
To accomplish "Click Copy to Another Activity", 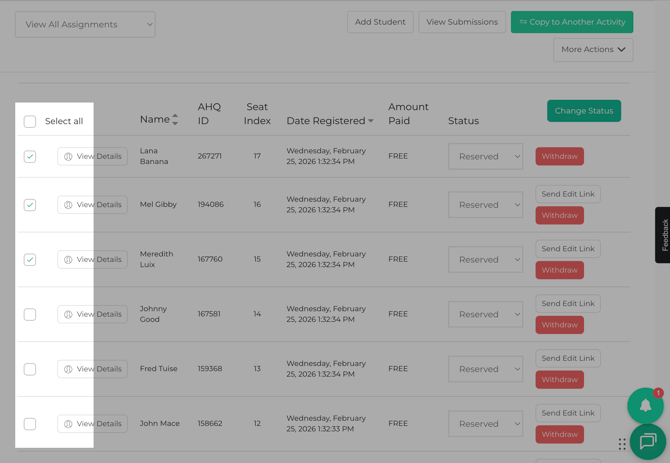I will tap(571, 22).
